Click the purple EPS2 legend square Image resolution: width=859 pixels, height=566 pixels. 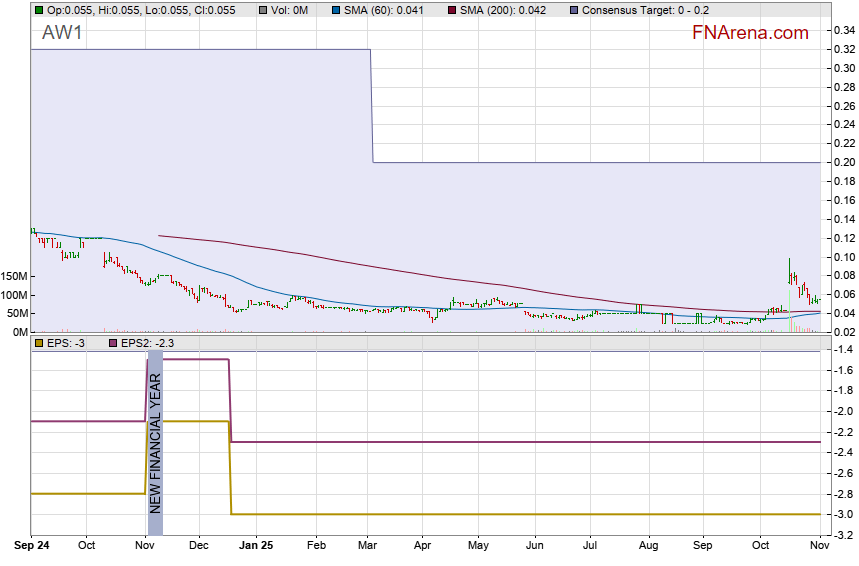(111, 343)
